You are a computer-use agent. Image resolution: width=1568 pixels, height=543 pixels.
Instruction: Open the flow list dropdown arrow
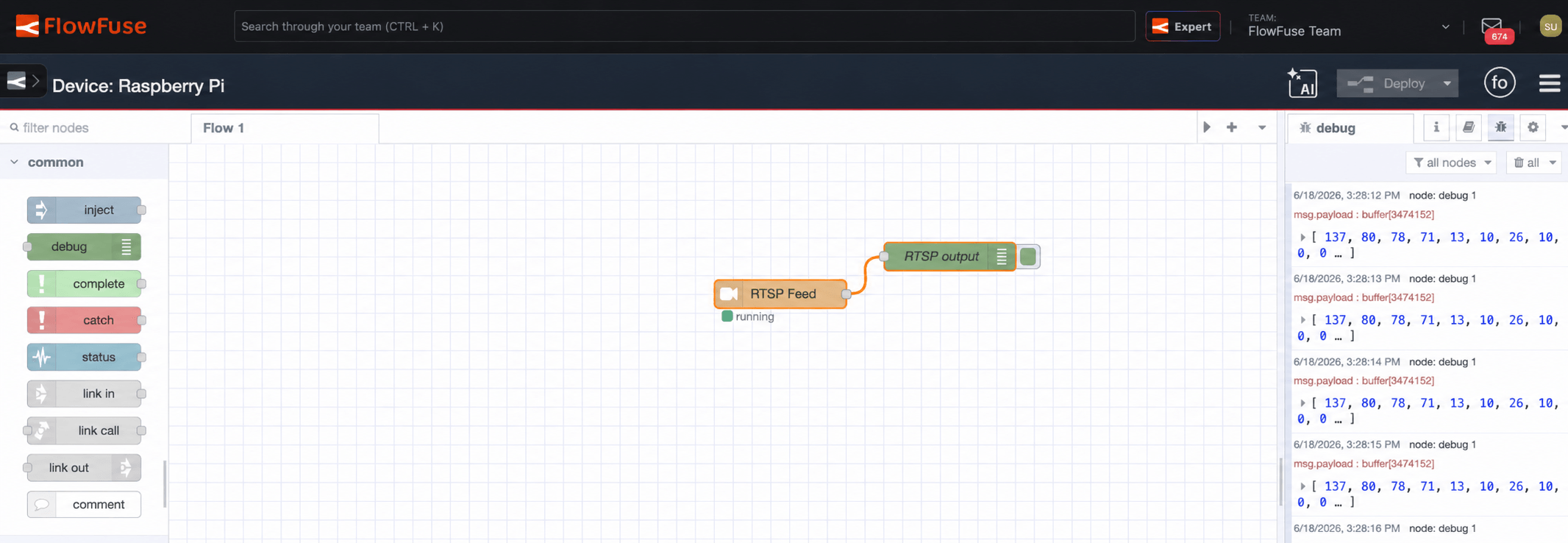click(x=1262, y=128)
